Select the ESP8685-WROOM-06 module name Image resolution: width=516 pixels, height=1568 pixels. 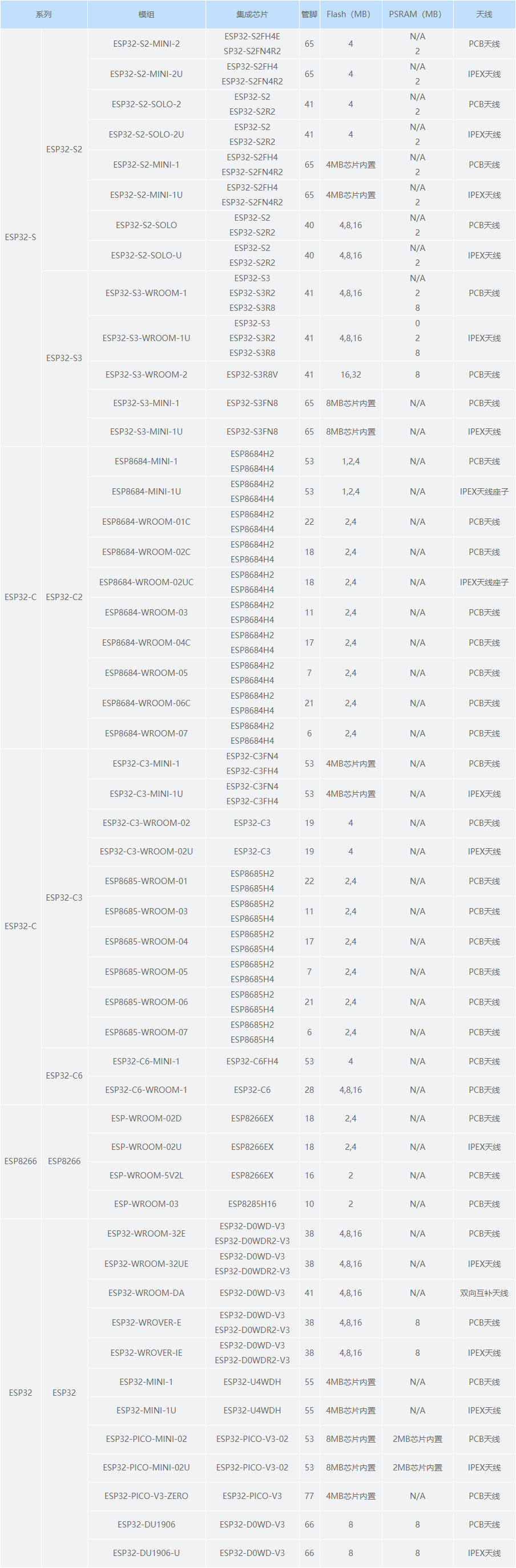pos(146,1002)
